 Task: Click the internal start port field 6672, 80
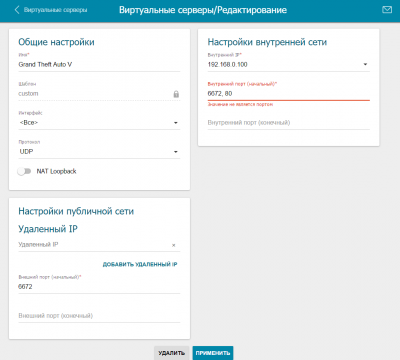click(x=289, y=94)
